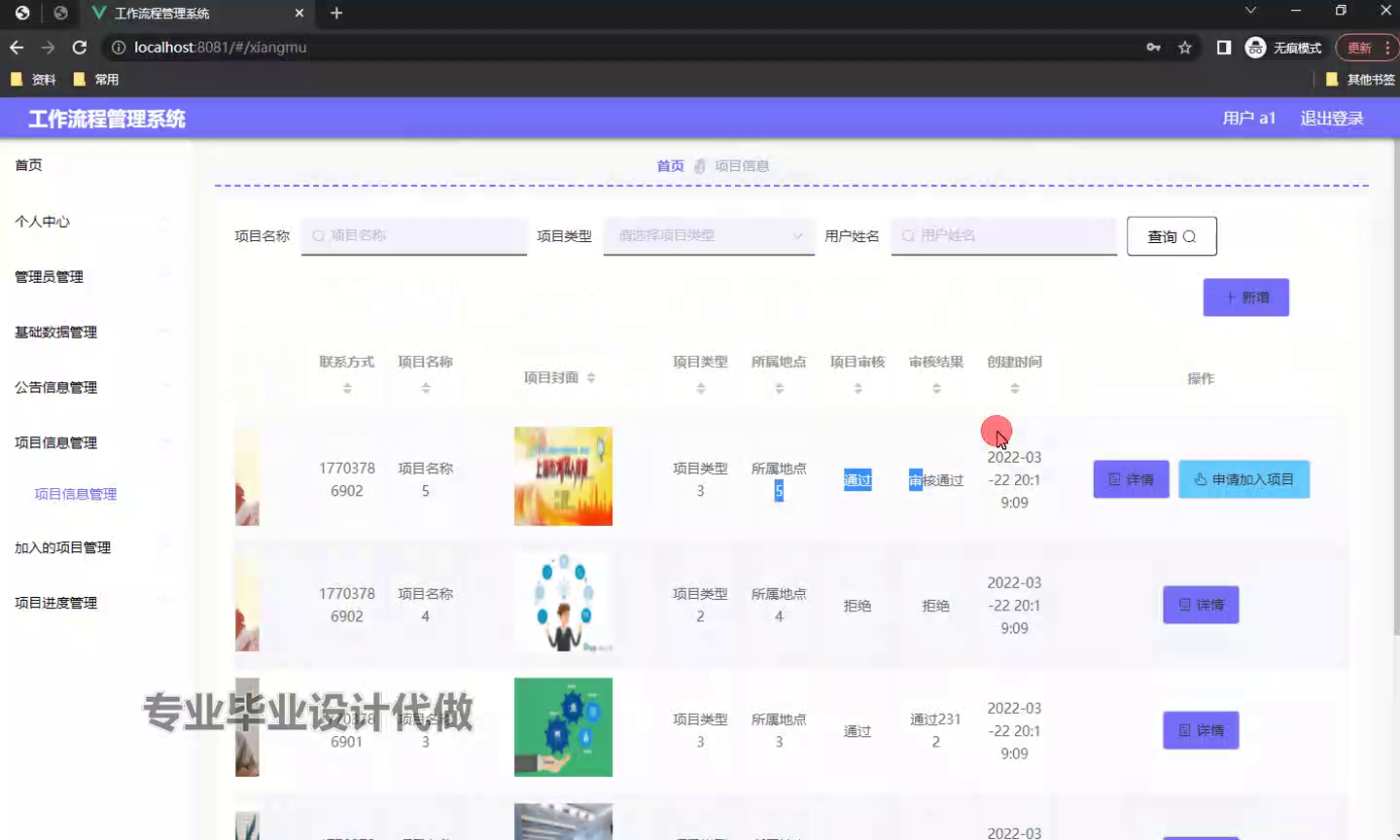This screenshot has height=840, width=1400.
Task: Sort by 审核结果 column
Action: [936, 388]
